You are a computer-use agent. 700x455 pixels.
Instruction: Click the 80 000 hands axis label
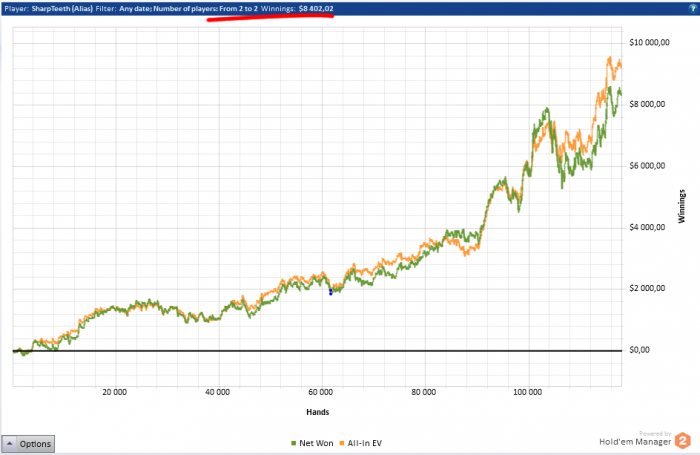pyautogui.click(x=424, y=392)
